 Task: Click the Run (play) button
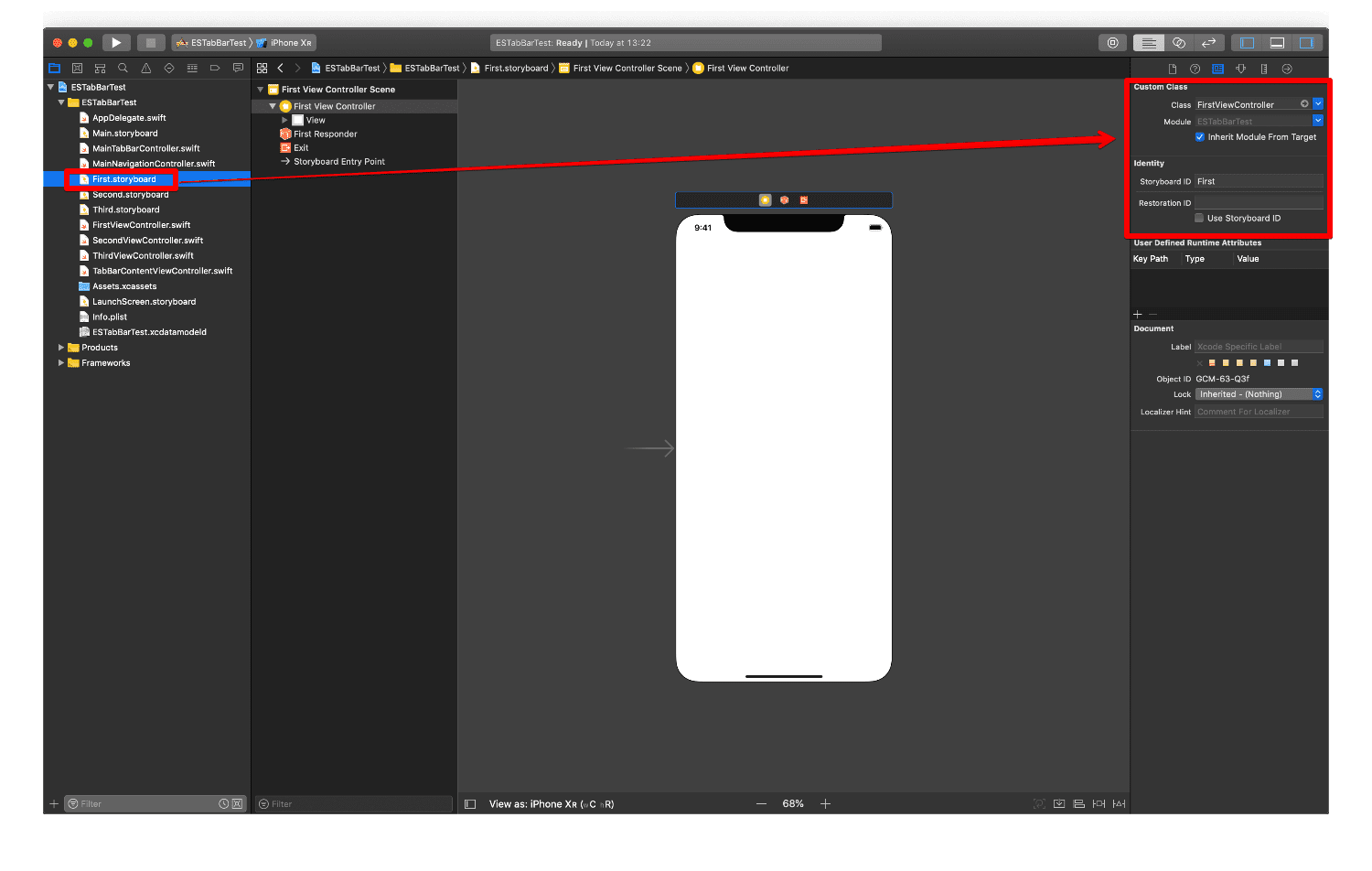coord(116,43)
